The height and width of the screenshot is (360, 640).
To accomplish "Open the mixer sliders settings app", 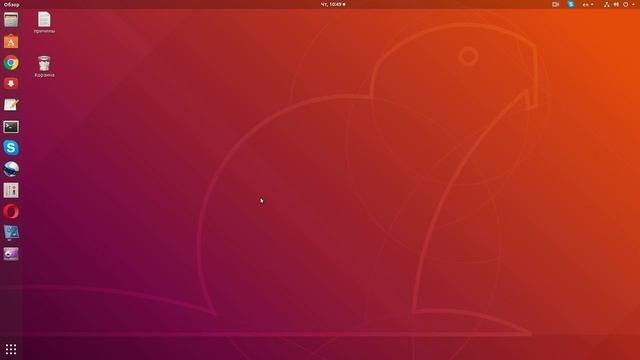I will point(11,190).
